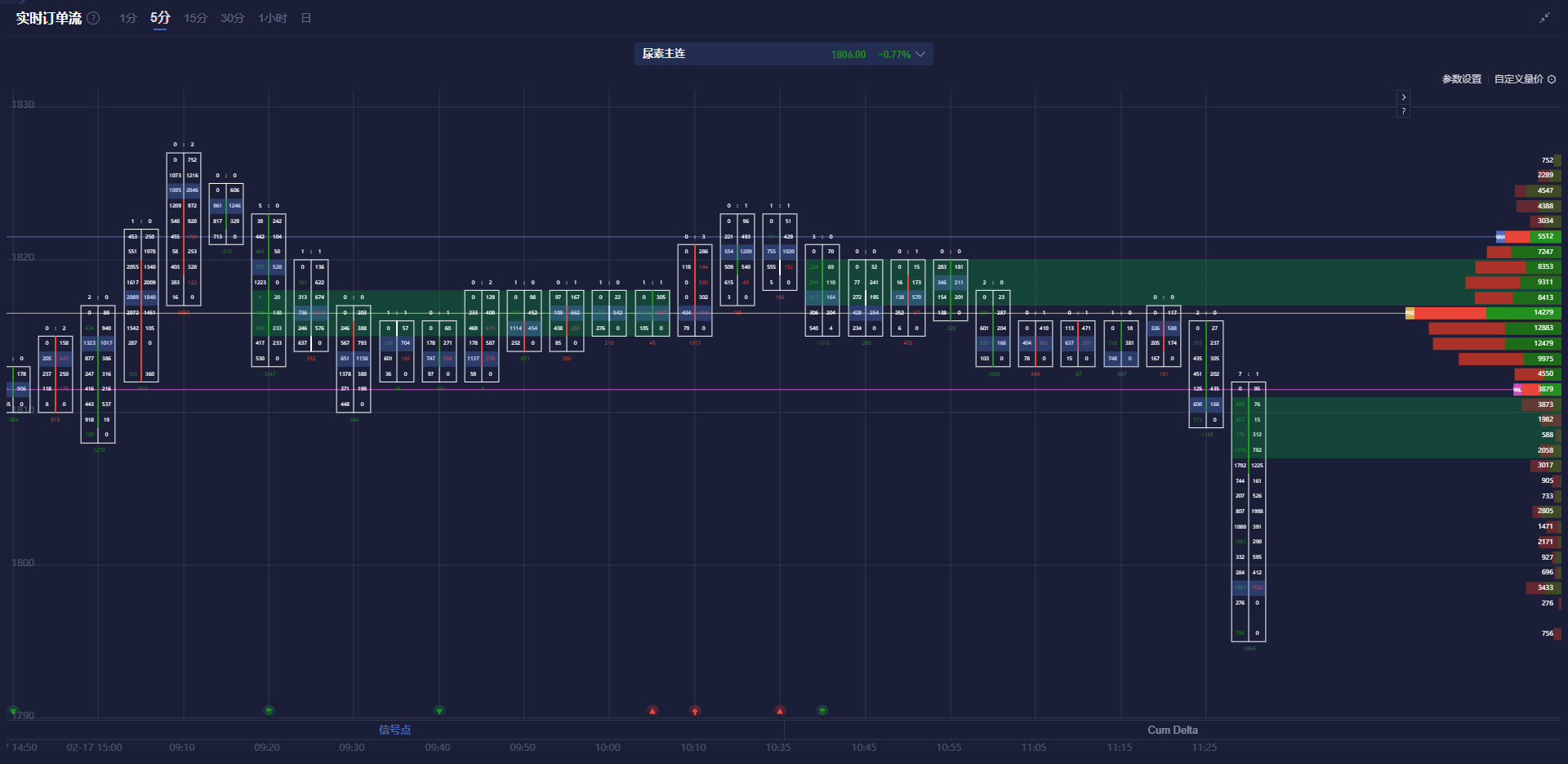Viewport: 1568px width, 764px height.
Task: Select the 1小时 timeframe
Action: click(272, 18)
